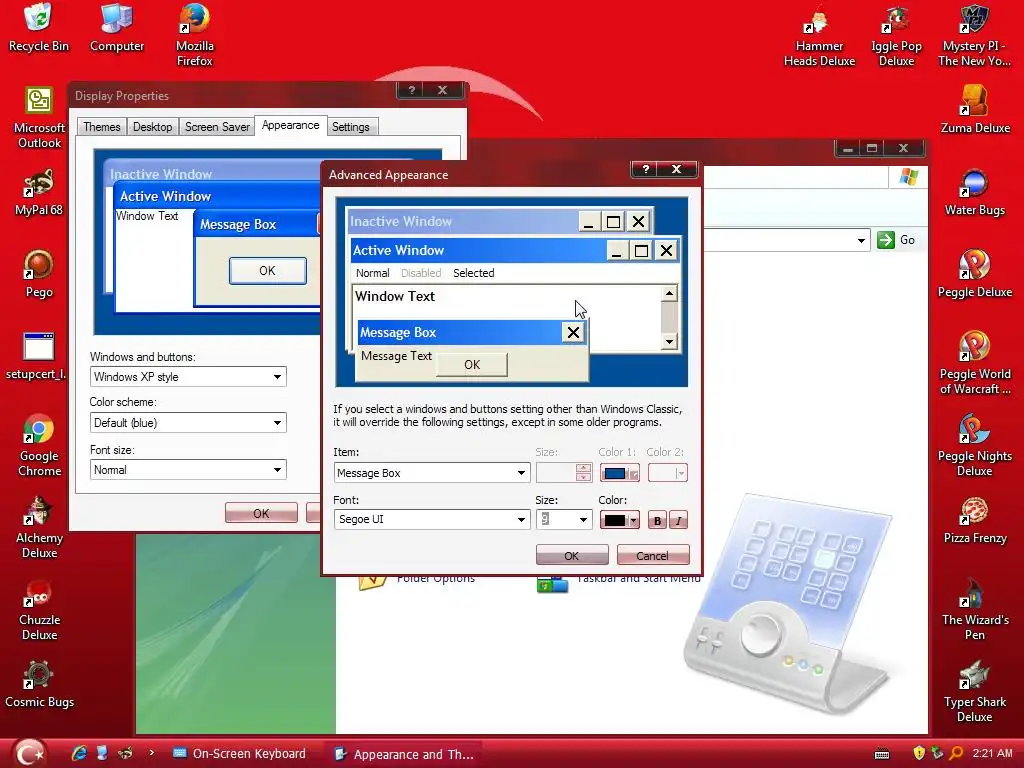The image size is (1024, 768).
Task: Select the Appearance tab
Action: (291, 125)
